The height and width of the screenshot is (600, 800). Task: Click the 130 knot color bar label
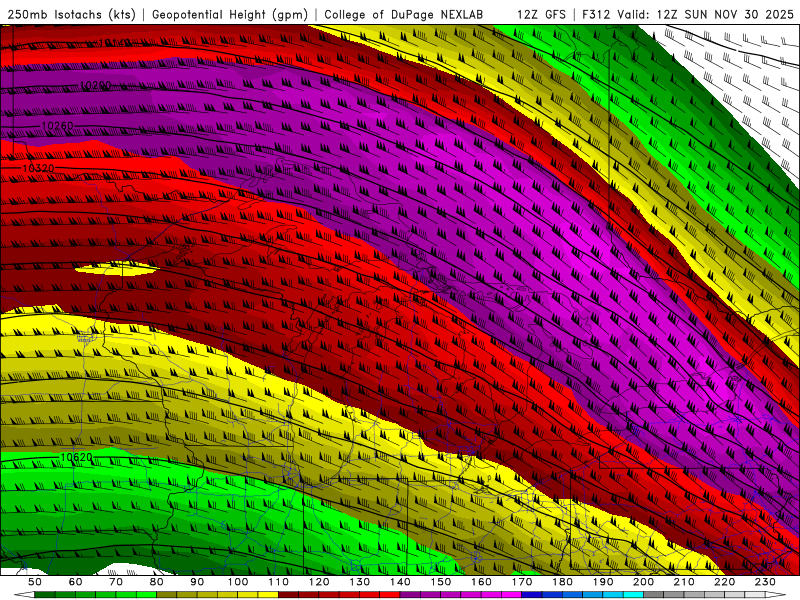pos(359,582)
